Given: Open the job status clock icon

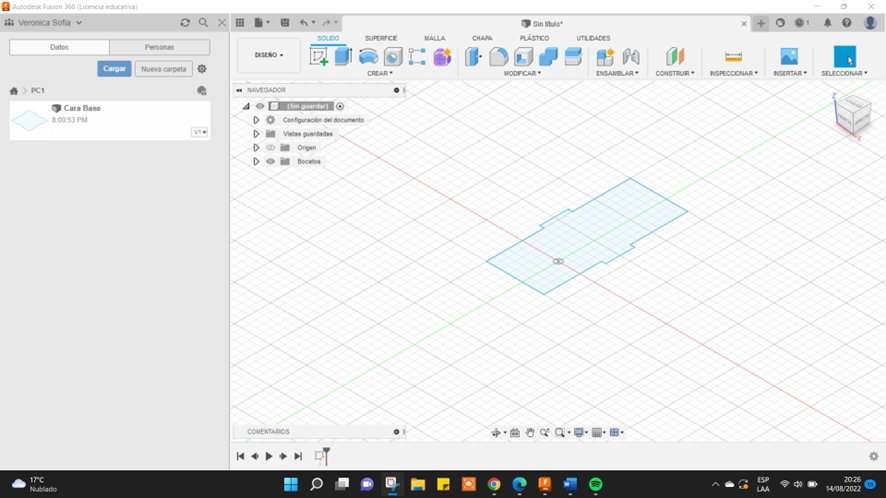Looking at the screenshot, I should tap(801, 23).
